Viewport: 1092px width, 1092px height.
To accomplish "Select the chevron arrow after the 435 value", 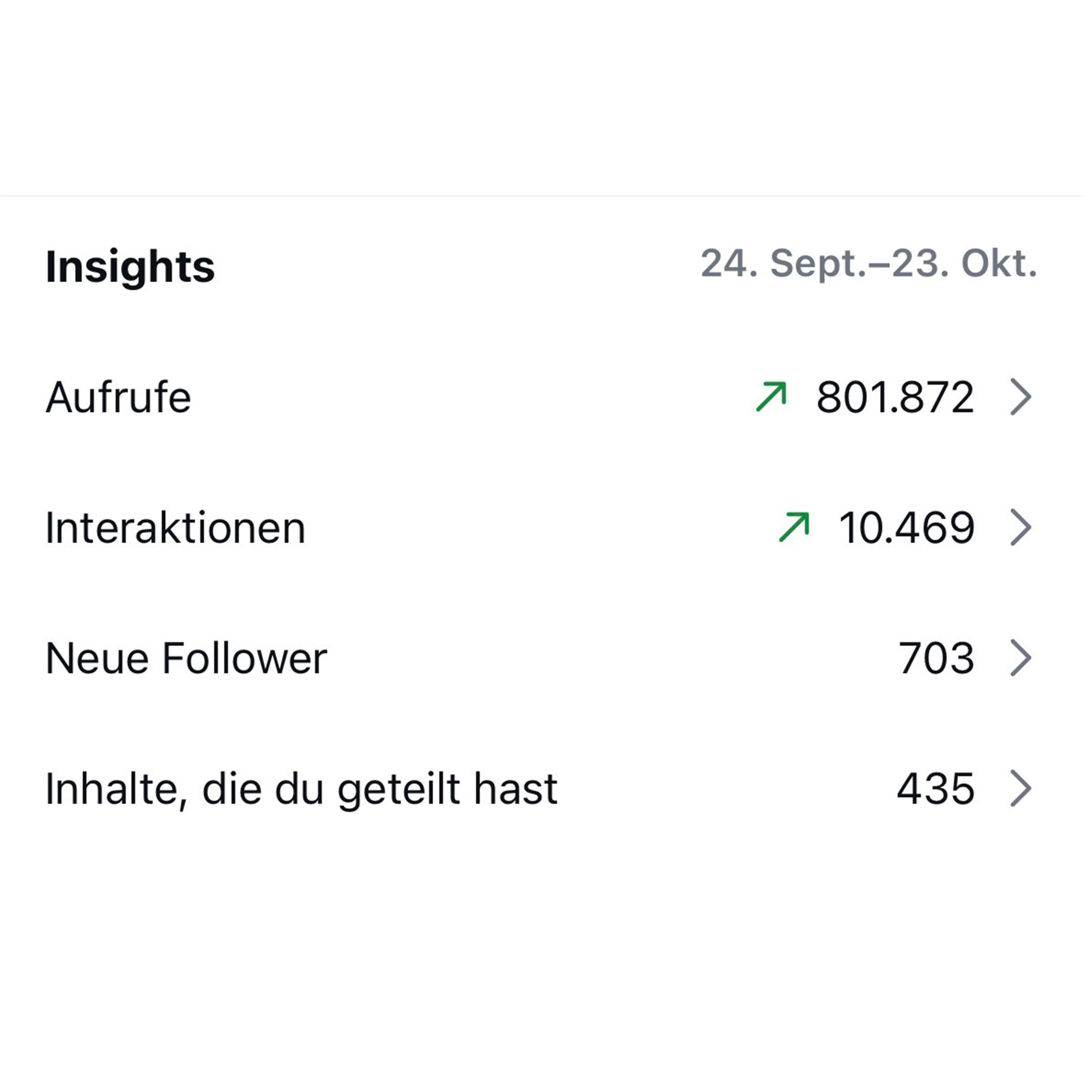I will [x=1021, y=787].
